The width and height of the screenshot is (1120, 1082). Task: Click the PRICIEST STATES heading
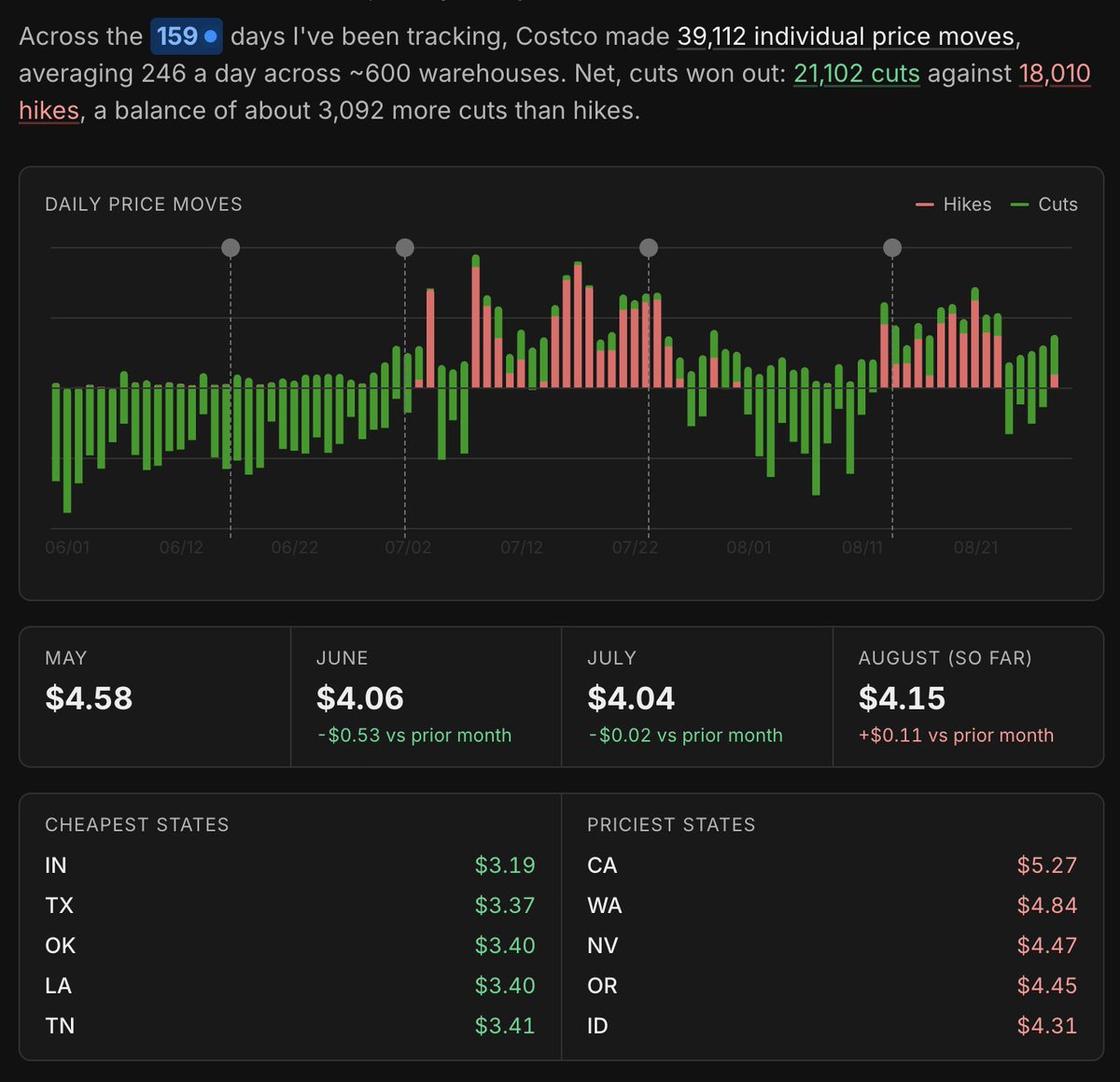pos(671,825)
